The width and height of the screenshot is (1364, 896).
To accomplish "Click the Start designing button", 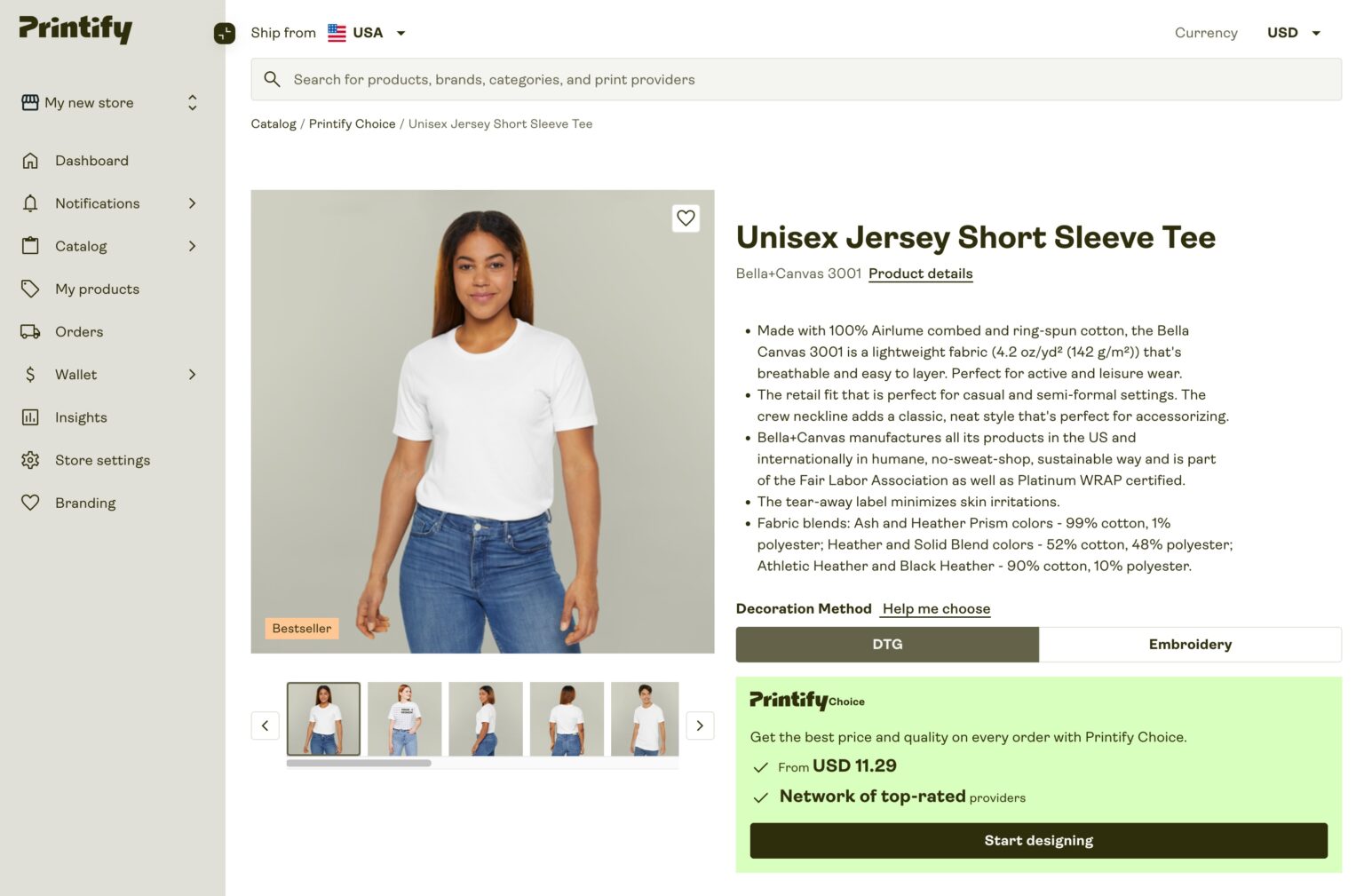I will coord(1037,840).
